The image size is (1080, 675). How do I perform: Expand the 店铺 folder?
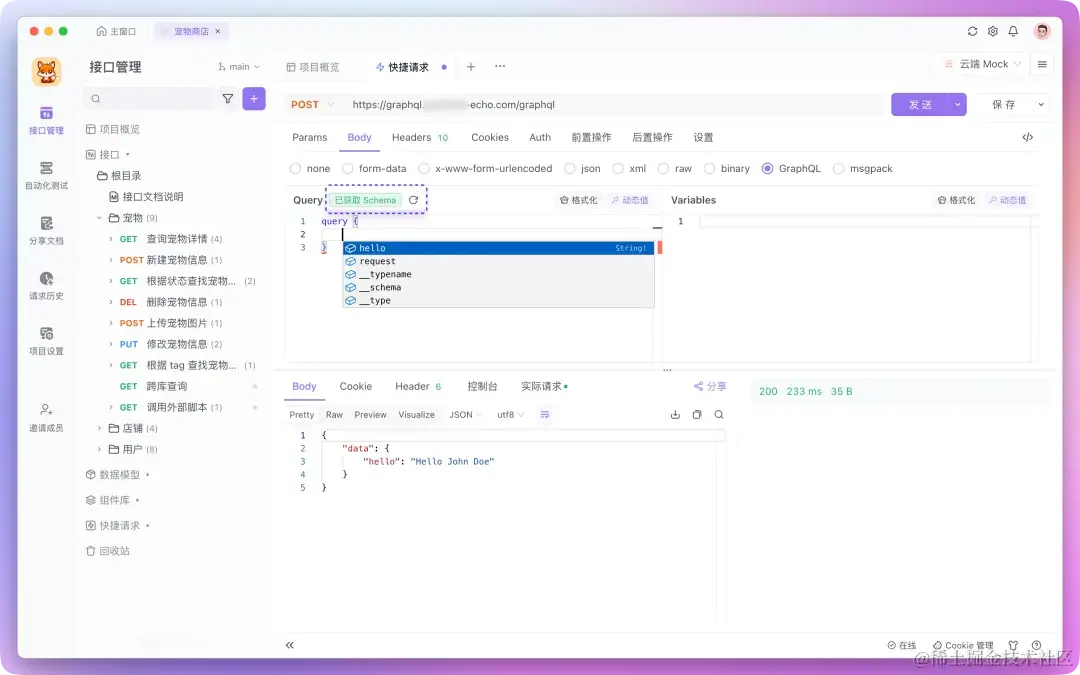click(x=133, y=428)
